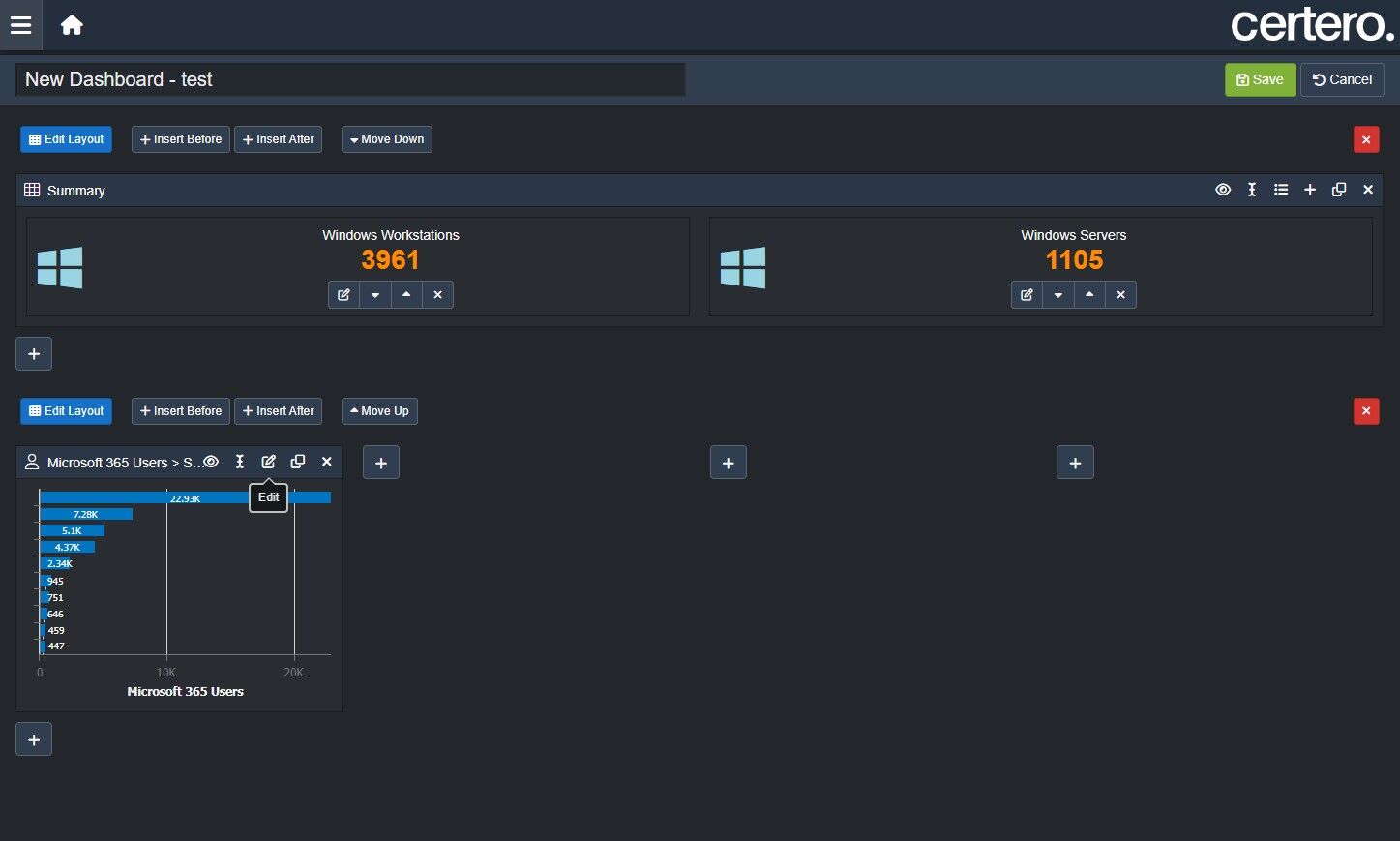Move the Summary row down
The height and width of the screenshot is (841, 1400).
click(387, 139)
